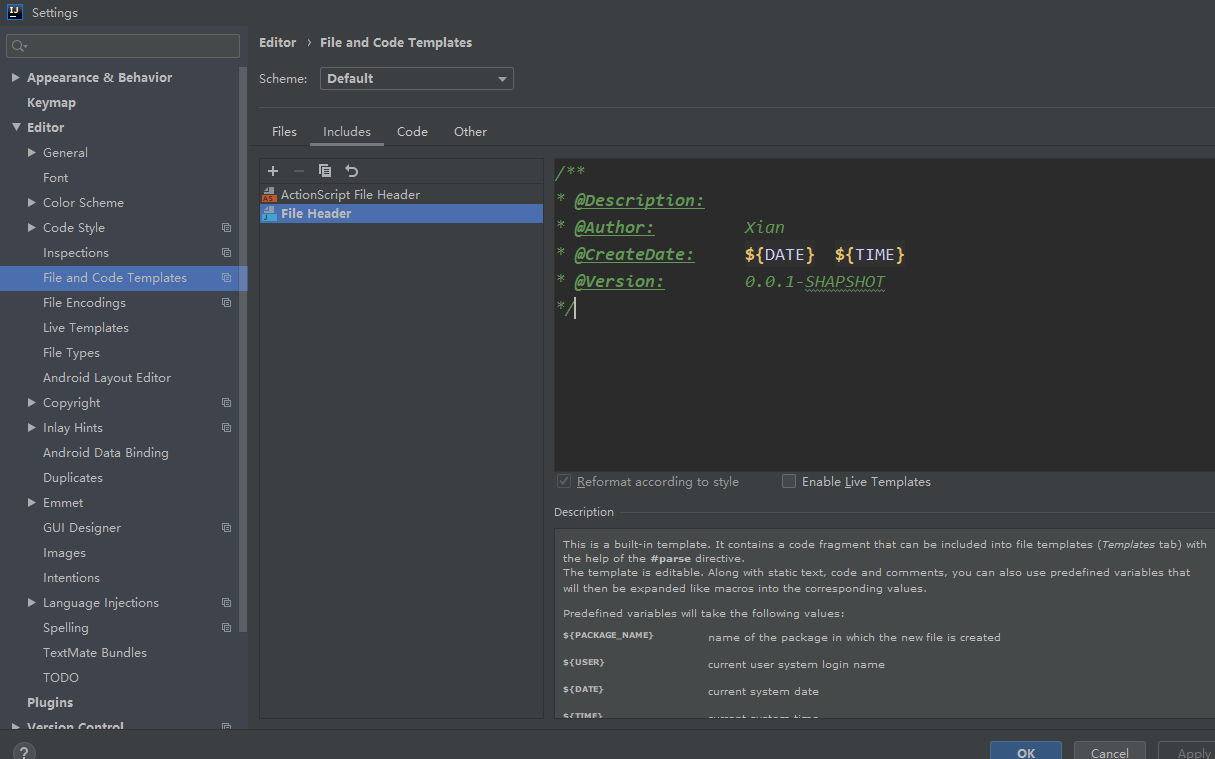Open Images settings
The width and height of the screenshot is (1215, 759).
(64, 553)
